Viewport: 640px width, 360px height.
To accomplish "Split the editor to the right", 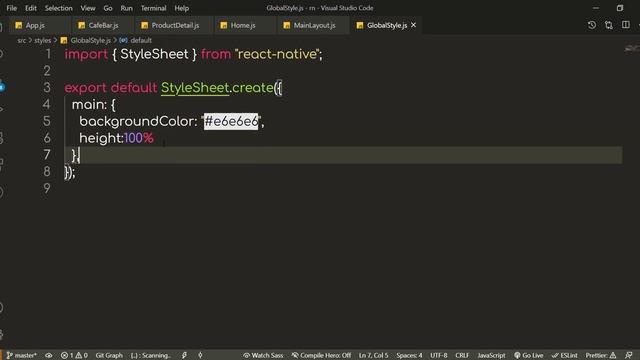I will click(x=626, y=25).
